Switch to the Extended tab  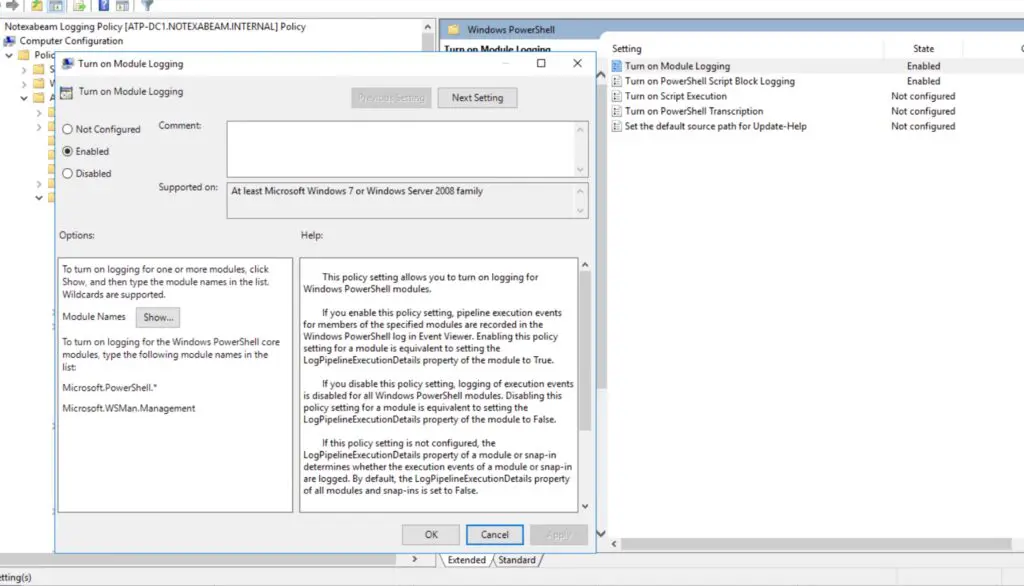pyautogui.click(x=466, y=560)
